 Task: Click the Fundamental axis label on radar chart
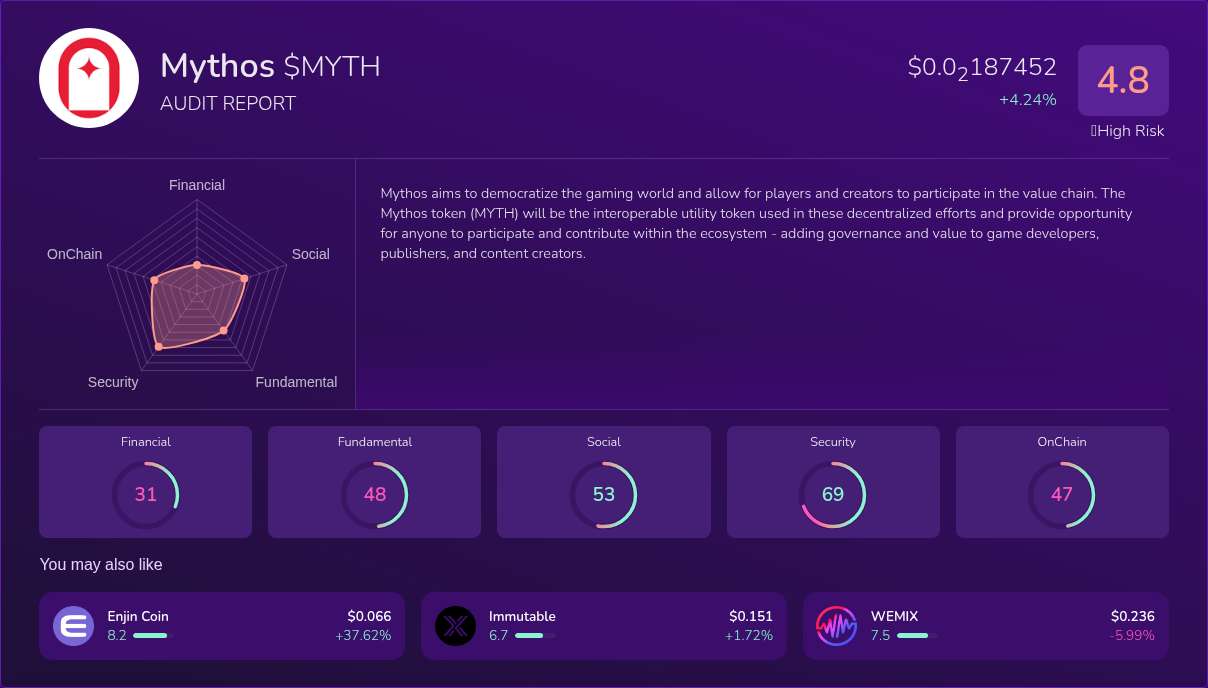[296, 382]
